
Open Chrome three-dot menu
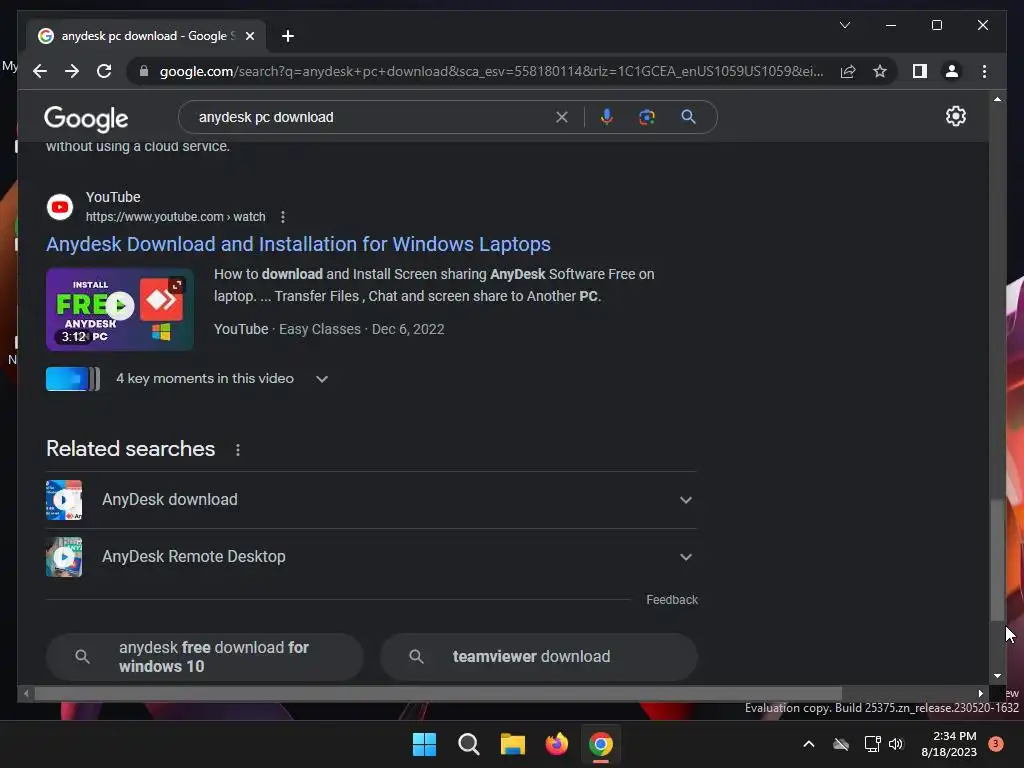(984, 71)
